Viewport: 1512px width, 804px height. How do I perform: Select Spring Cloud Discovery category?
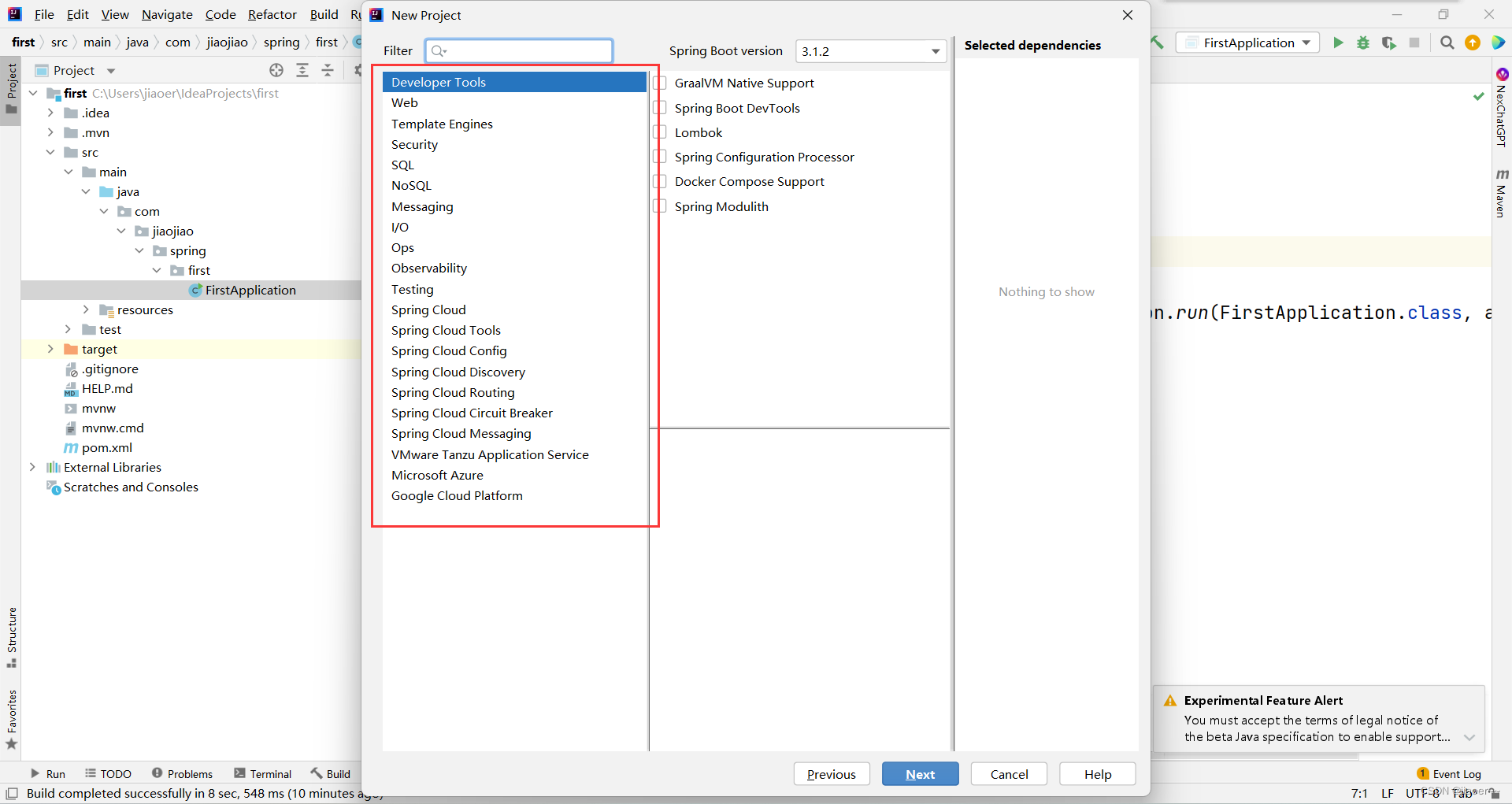point(514,372)
